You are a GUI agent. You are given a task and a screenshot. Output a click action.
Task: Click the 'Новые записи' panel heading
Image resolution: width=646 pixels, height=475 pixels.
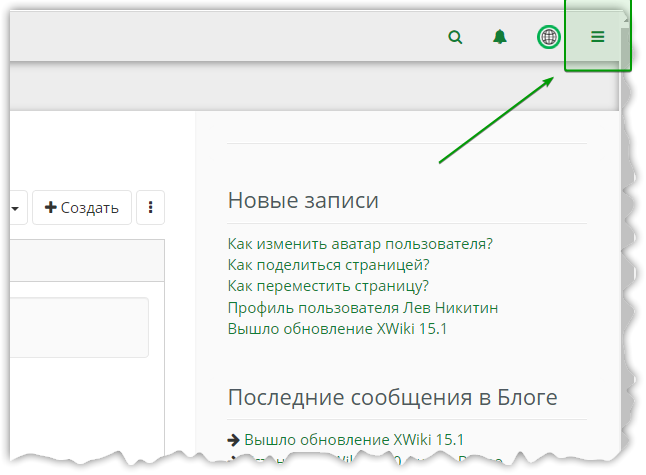point(303,200)
